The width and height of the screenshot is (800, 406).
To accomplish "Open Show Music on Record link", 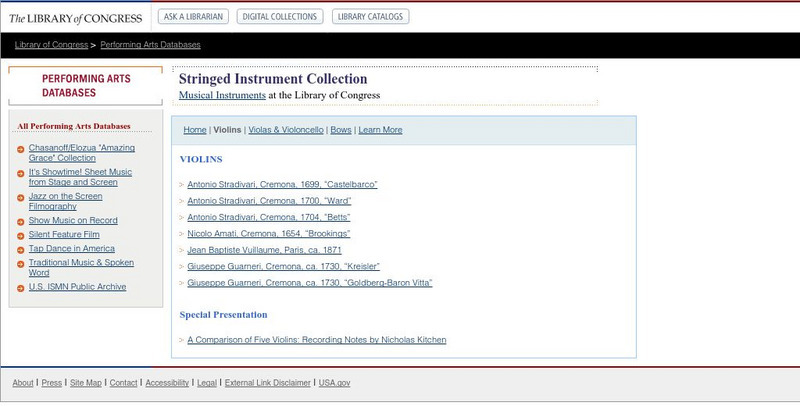I will point(73,220).
